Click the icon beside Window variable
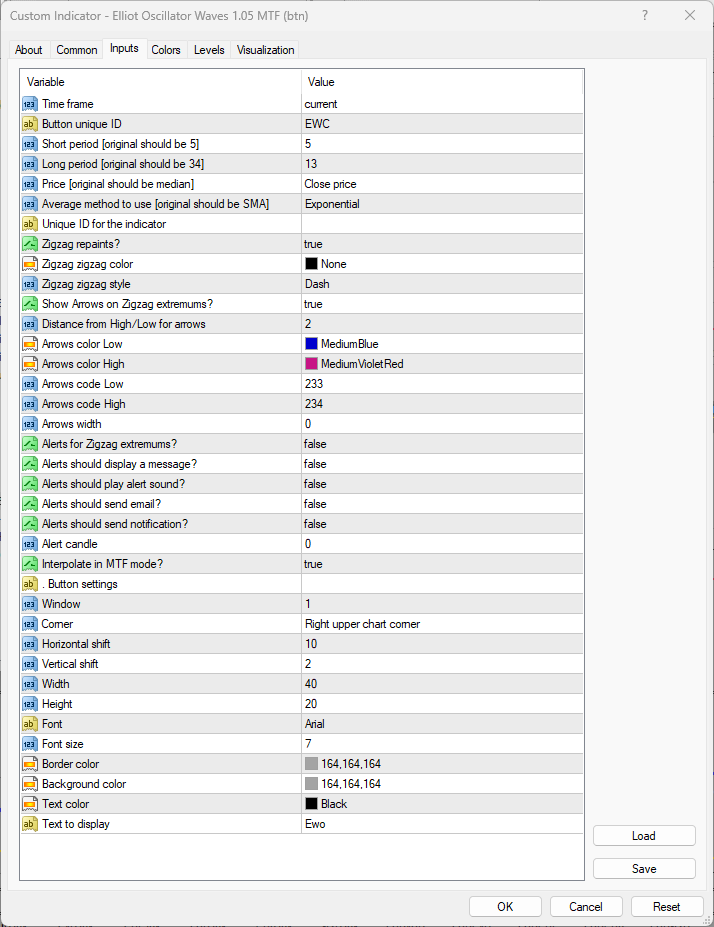714x927 pixels. pos(30,604)
